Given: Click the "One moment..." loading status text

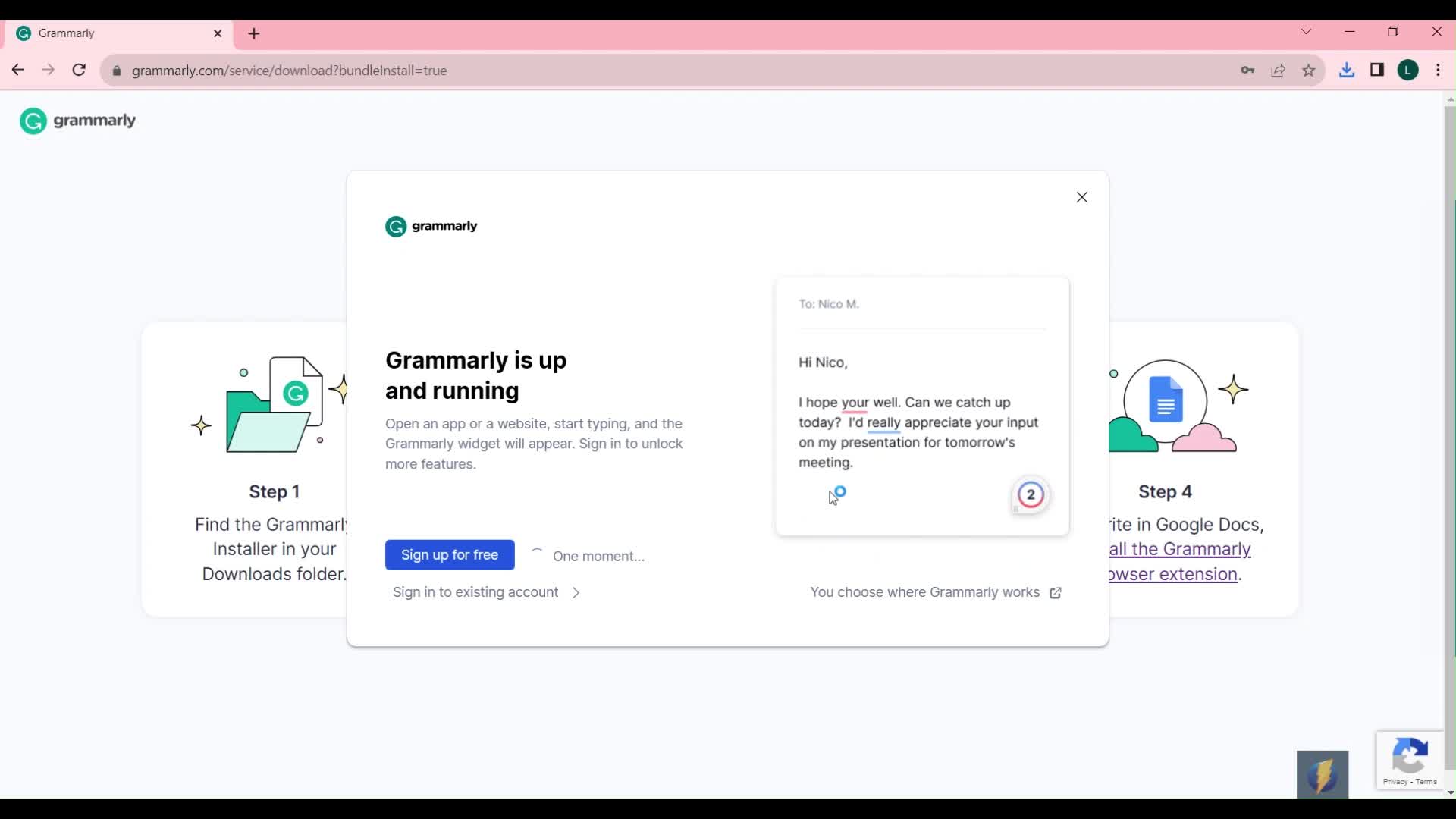Looking at the screenshot, I should click(x=598, y=557).
